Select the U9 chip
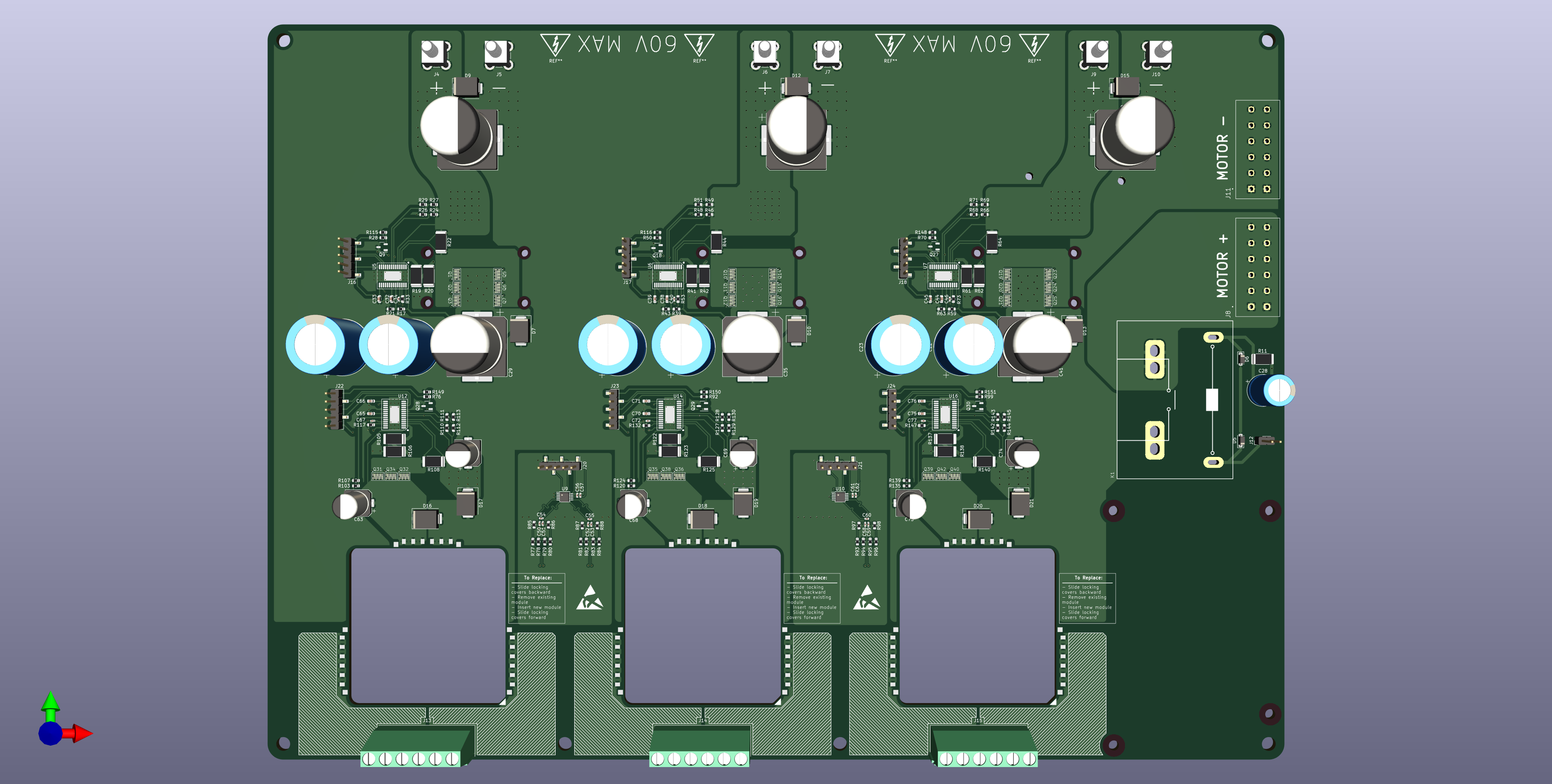Viewport: 1552px width, 784px height. (563, 497)
